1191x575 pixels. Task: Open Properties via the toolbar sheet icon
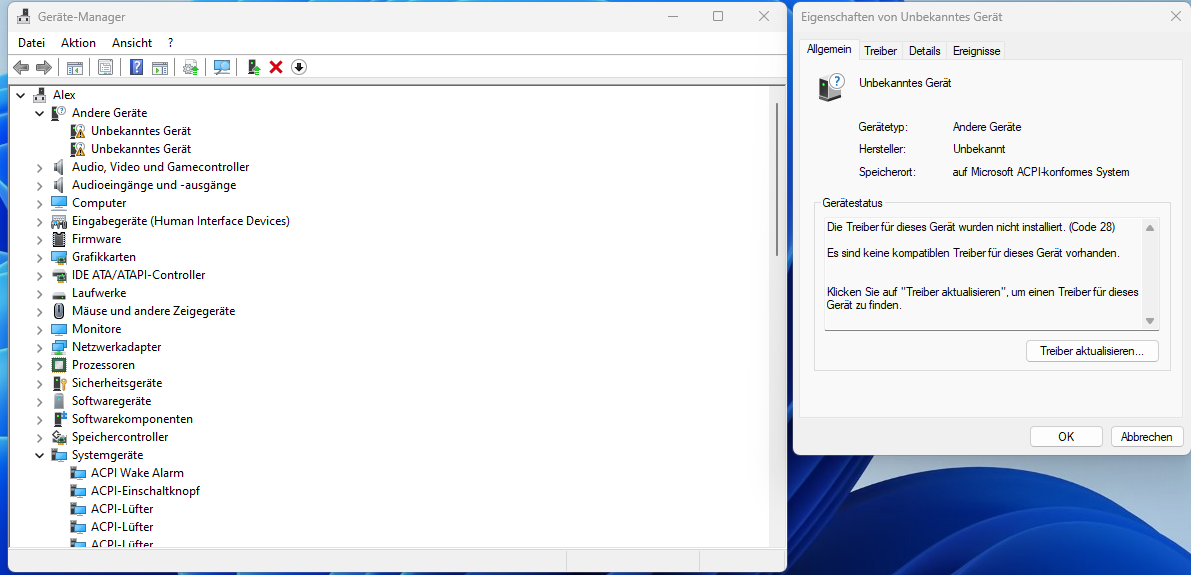[x=105, y=68]
